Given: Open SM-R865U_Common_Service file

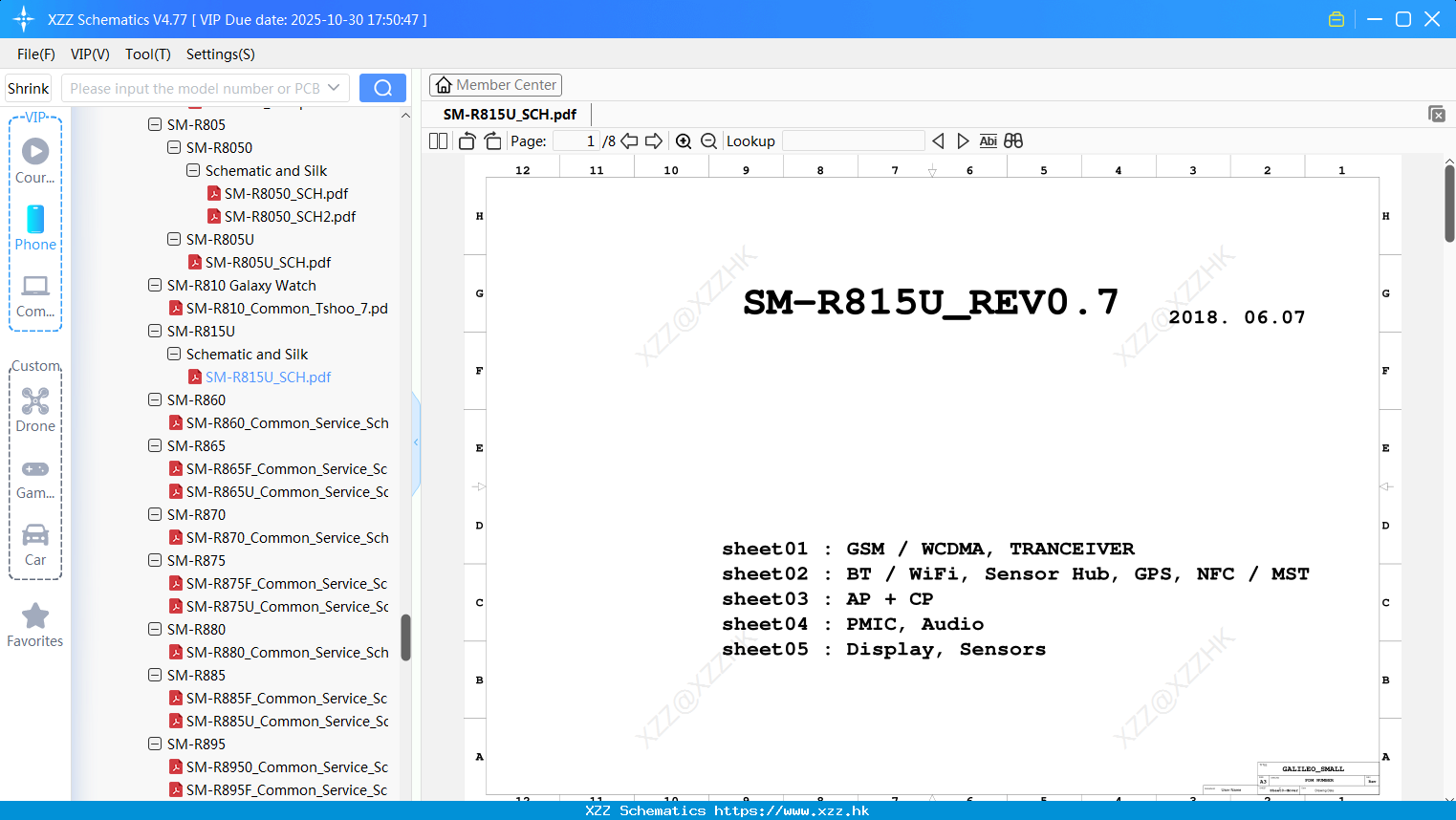Looking at the screenshot, I should tap(278, 491).
